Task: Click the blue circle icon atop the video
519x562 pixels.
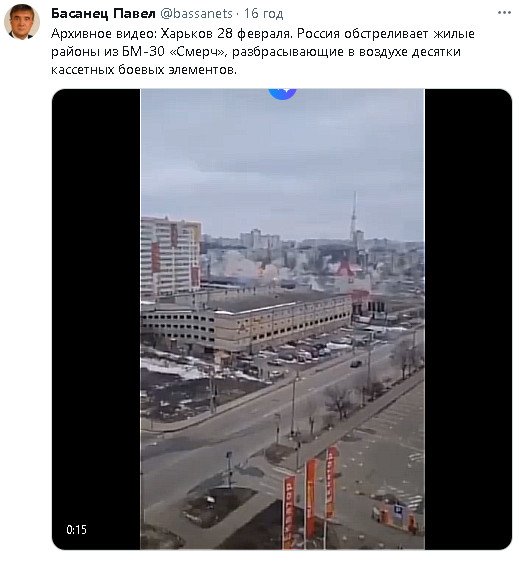Action: 282,93
